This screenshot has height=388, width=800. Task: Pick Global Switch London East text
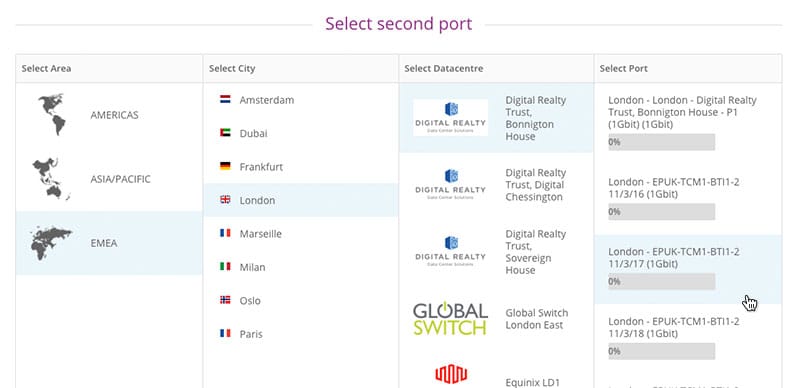click(x=537, y=319)
